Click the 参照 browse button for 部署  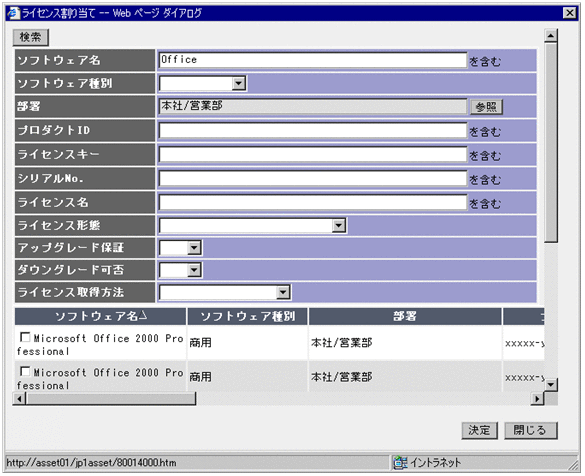pyautogui.click(x=486, y=107)
